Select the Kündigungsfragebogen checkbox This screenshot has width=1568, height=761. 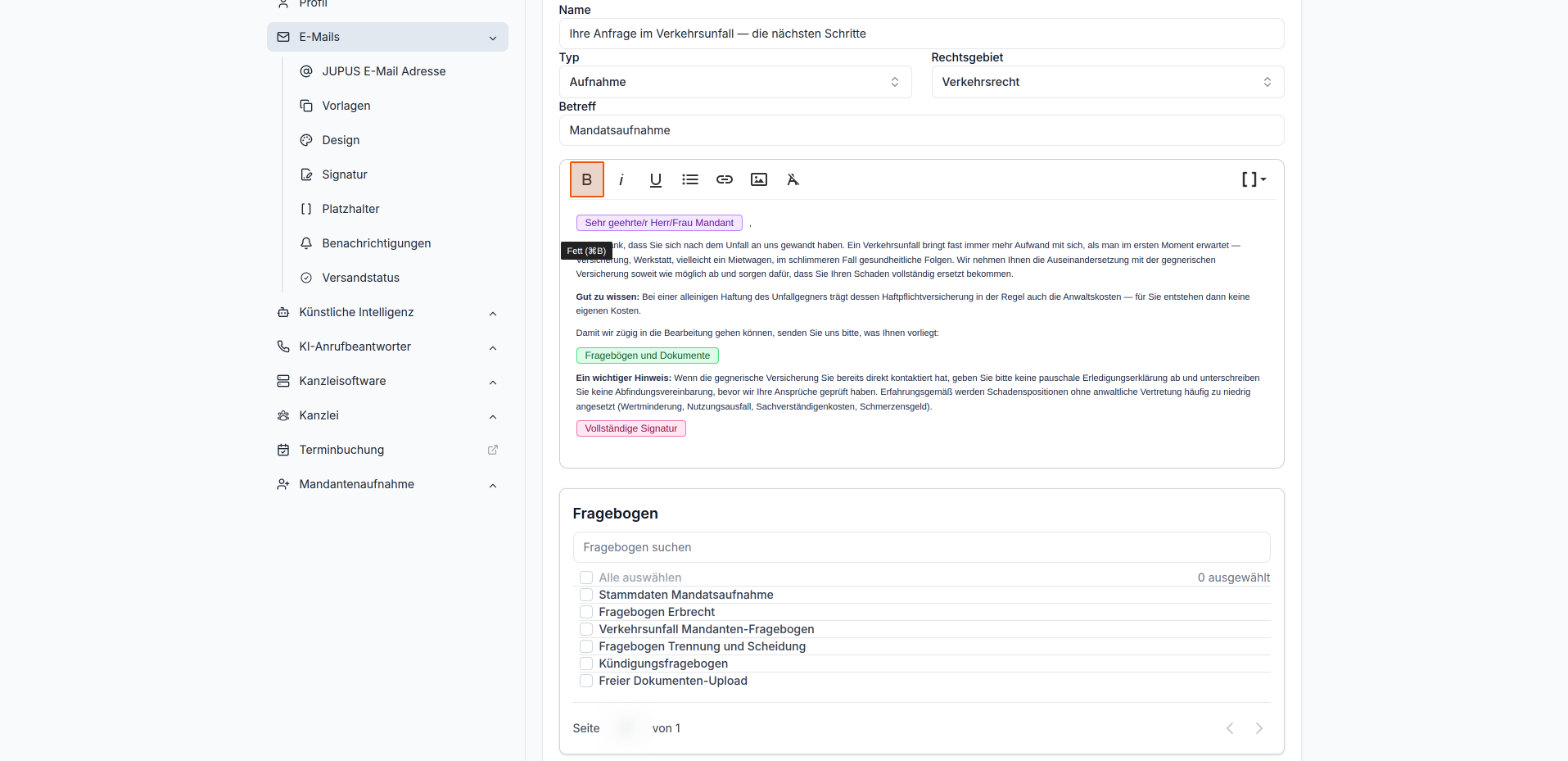coord(586,664)
